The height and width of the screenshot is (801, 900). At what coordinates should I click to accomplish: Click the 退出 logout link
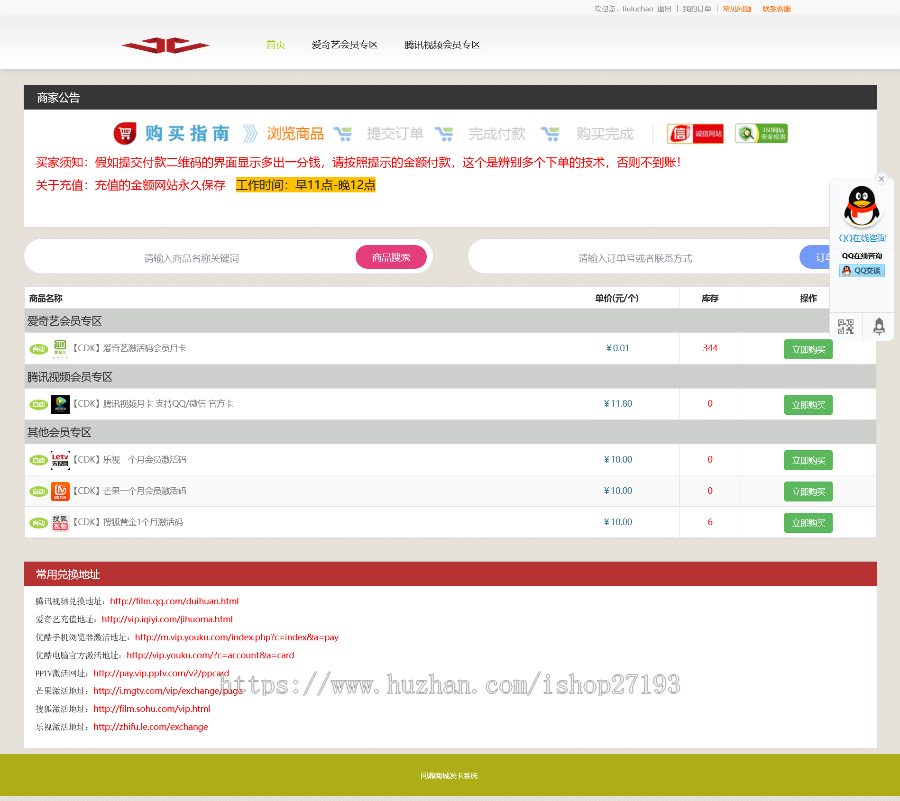click(664, 9)
